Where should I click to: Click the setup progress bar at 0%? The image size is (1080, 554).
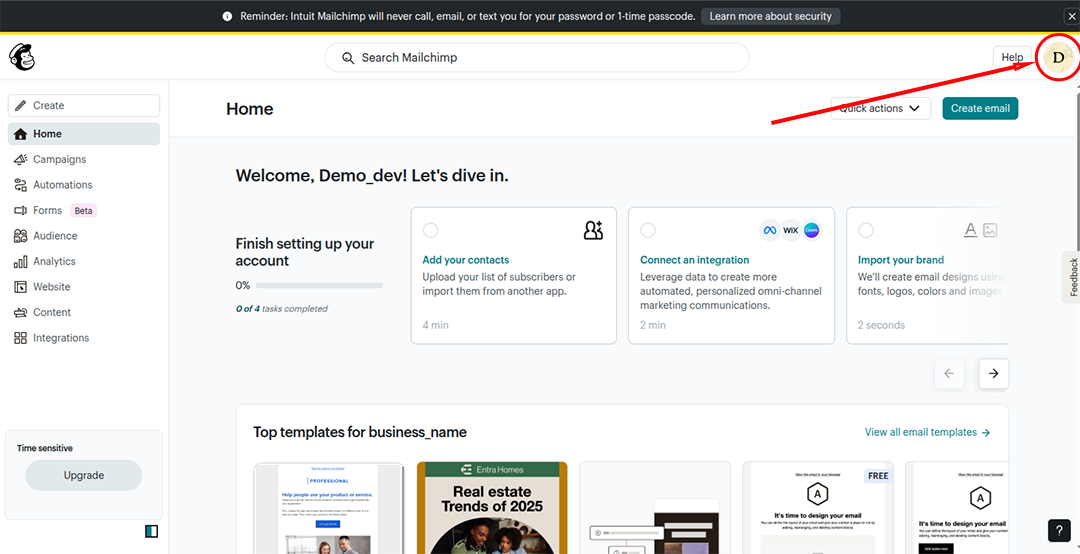(x=319, y=285)
